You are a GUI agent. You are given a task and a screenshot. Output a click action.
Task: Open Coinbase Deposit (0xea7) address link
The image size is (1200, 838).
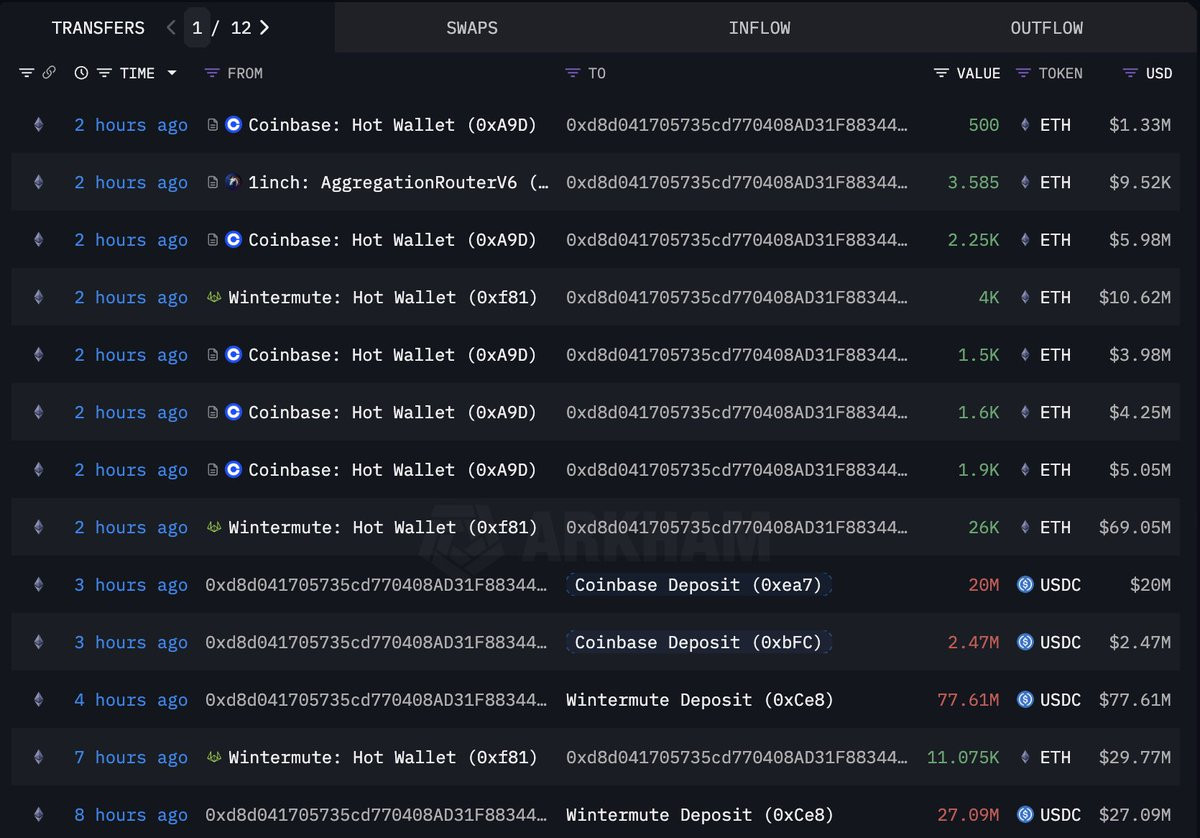[x=698, y=585]
